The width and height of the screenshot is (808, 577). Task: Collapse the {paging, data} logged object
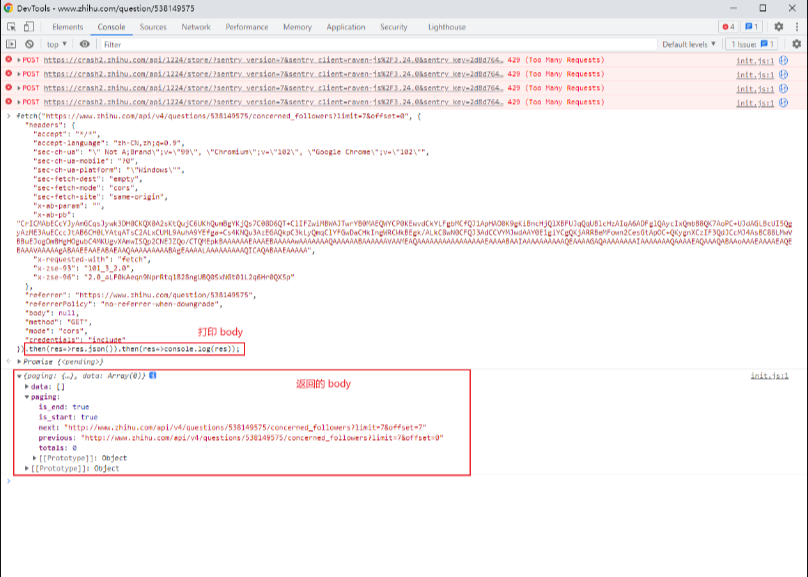click(19, 376)
